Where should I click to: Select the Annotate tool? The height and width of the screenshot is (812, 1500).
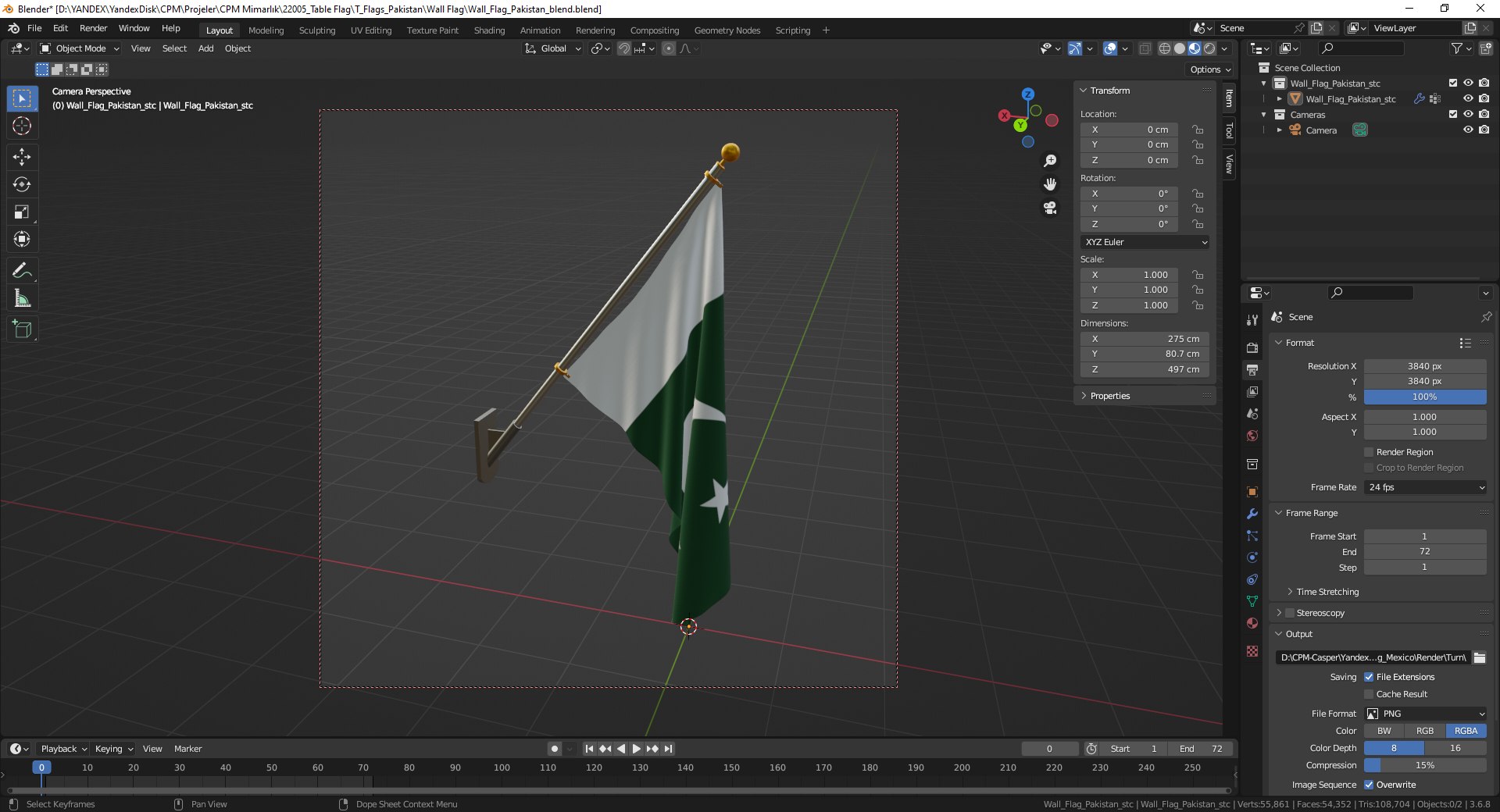(22, 271)
